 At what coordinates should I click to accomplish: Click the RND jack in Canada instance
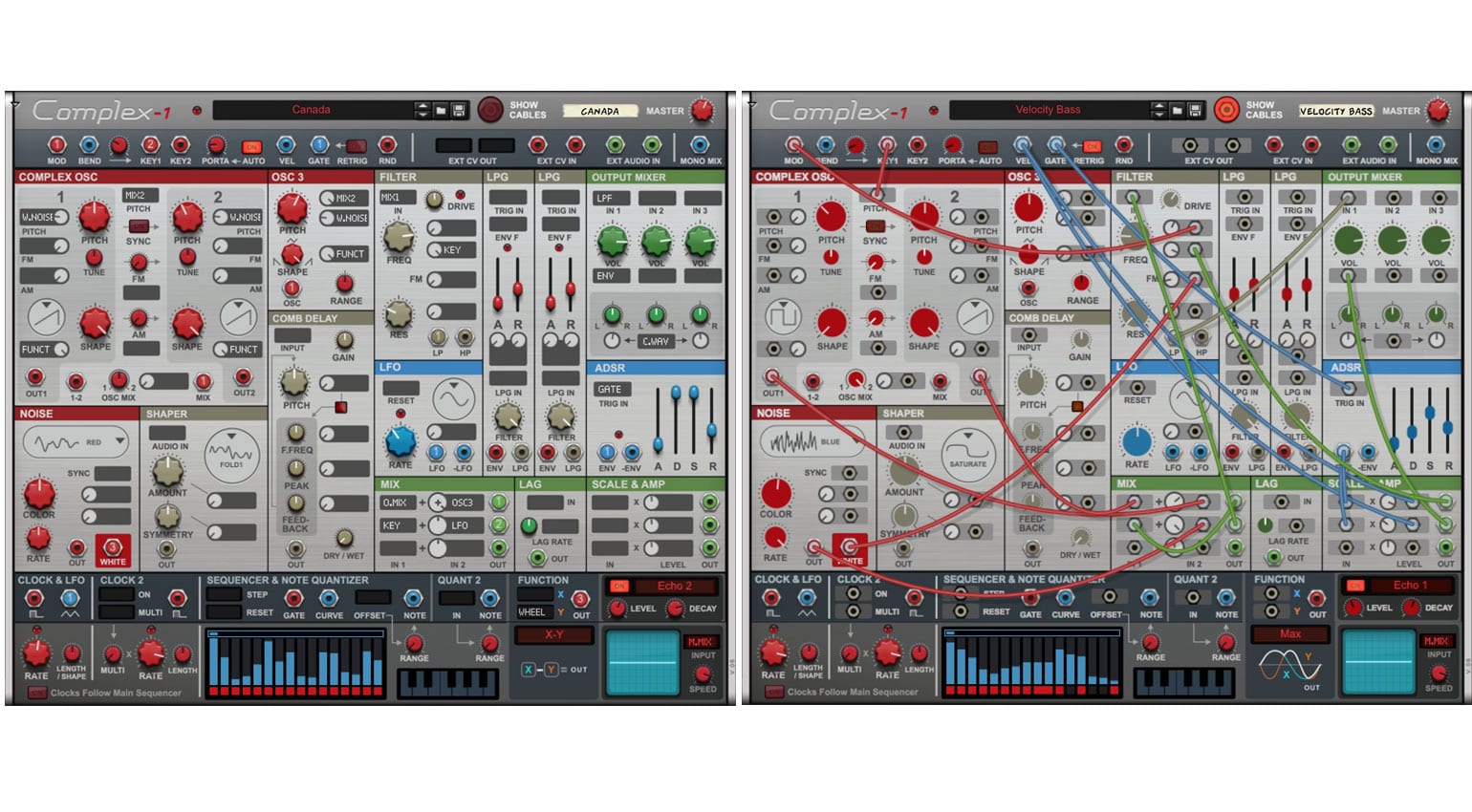[x=387, y=145]
